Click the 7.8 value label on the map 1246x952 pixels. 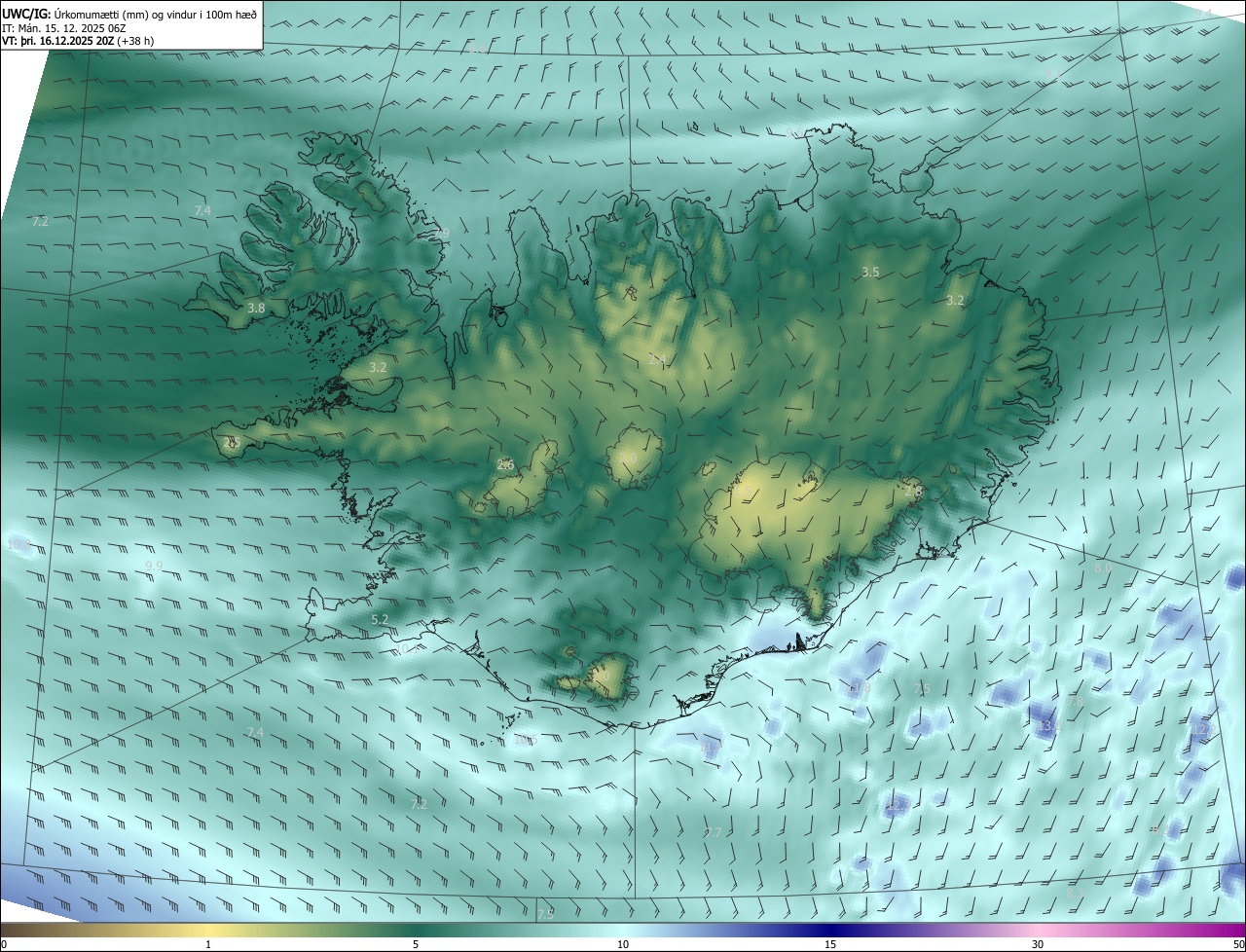[1075, 701]
